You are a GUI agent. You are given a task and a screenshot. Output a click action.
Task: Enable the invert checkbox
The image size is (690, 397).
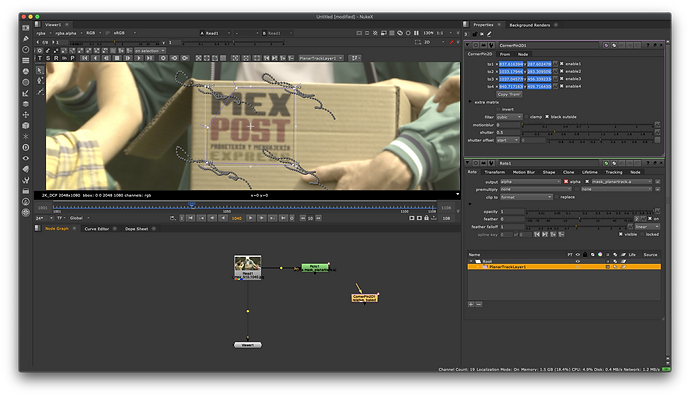click(x=499, y=109)
